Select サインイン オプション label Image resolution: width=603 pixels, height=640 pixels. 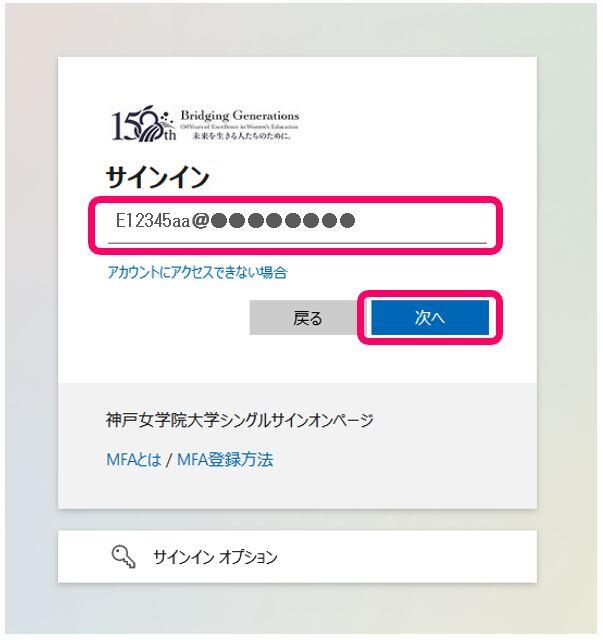coord(215,557)
